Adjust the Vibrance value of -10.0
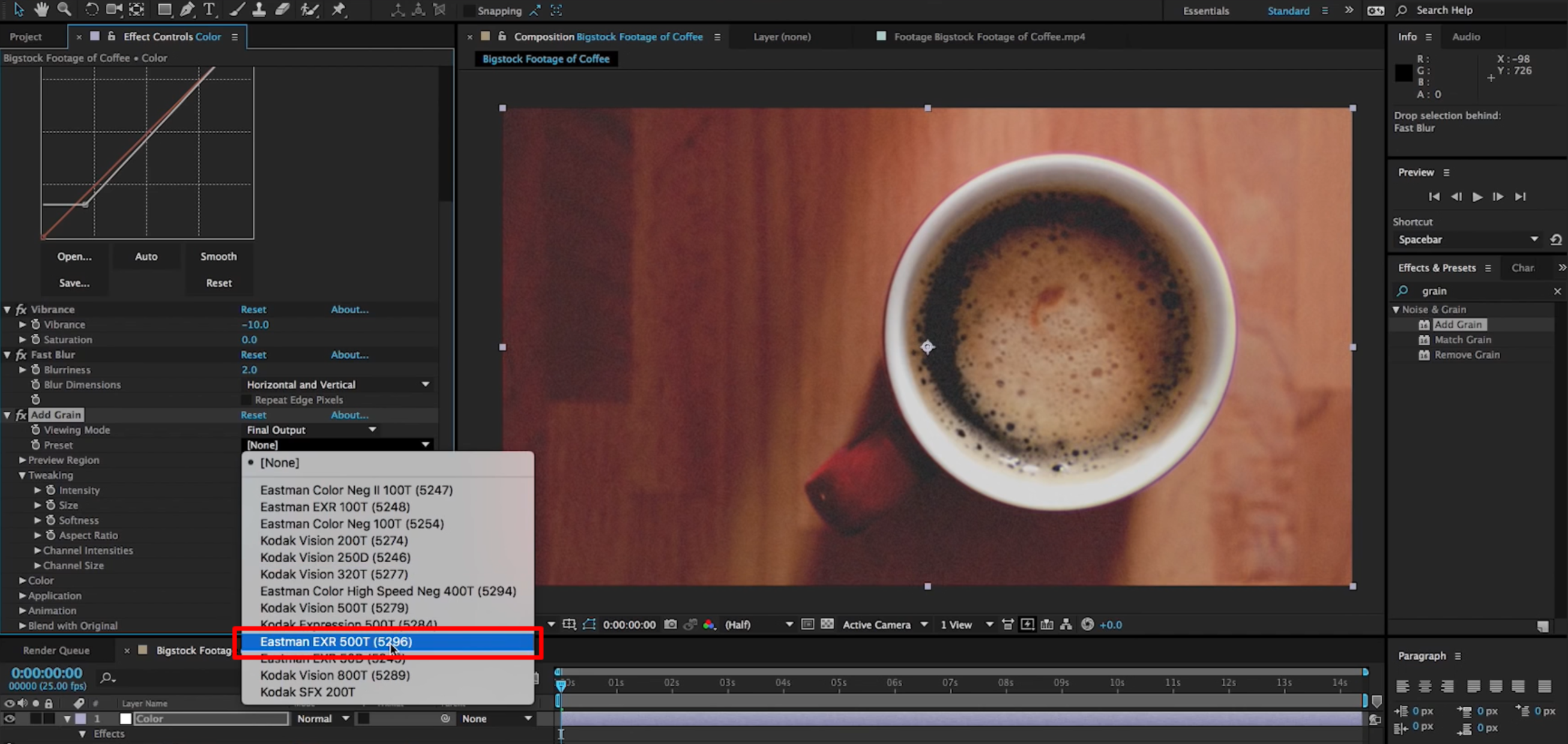The height and width of the screenshot is (744, 1568). [255, 324]
